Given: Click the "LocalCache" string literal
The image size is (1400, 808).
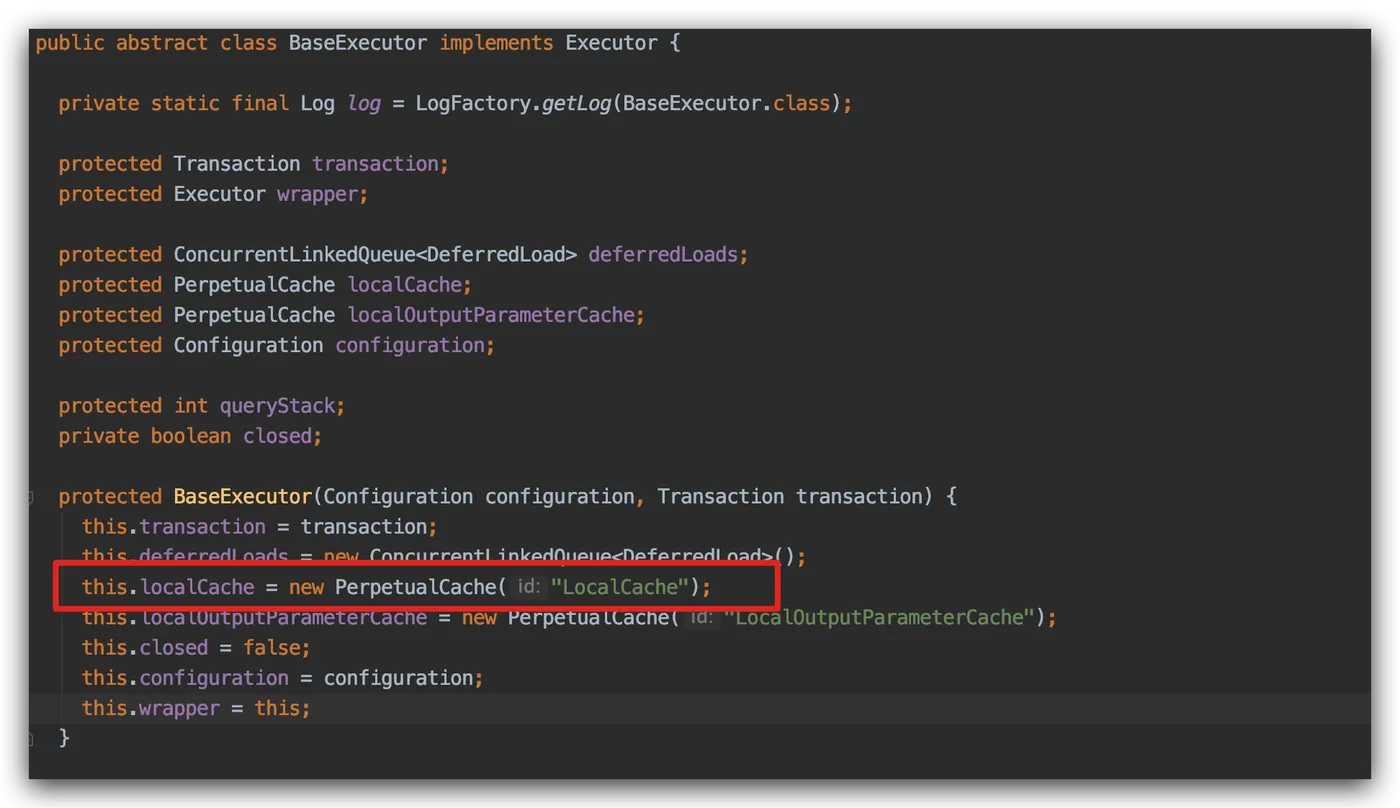Looking at the screenshot, I should (620, 587).
